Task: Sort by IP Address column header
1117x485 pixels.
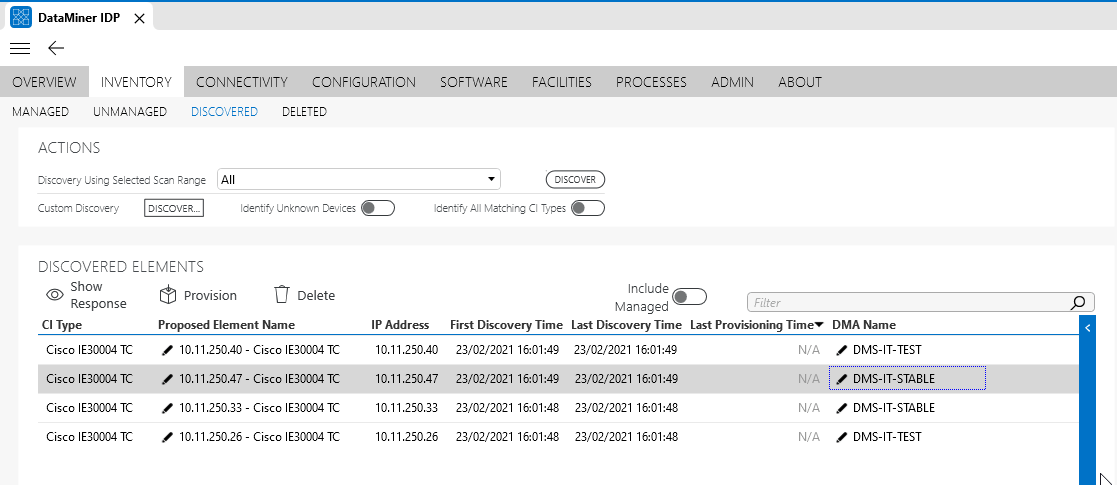Action: [400, 325]
